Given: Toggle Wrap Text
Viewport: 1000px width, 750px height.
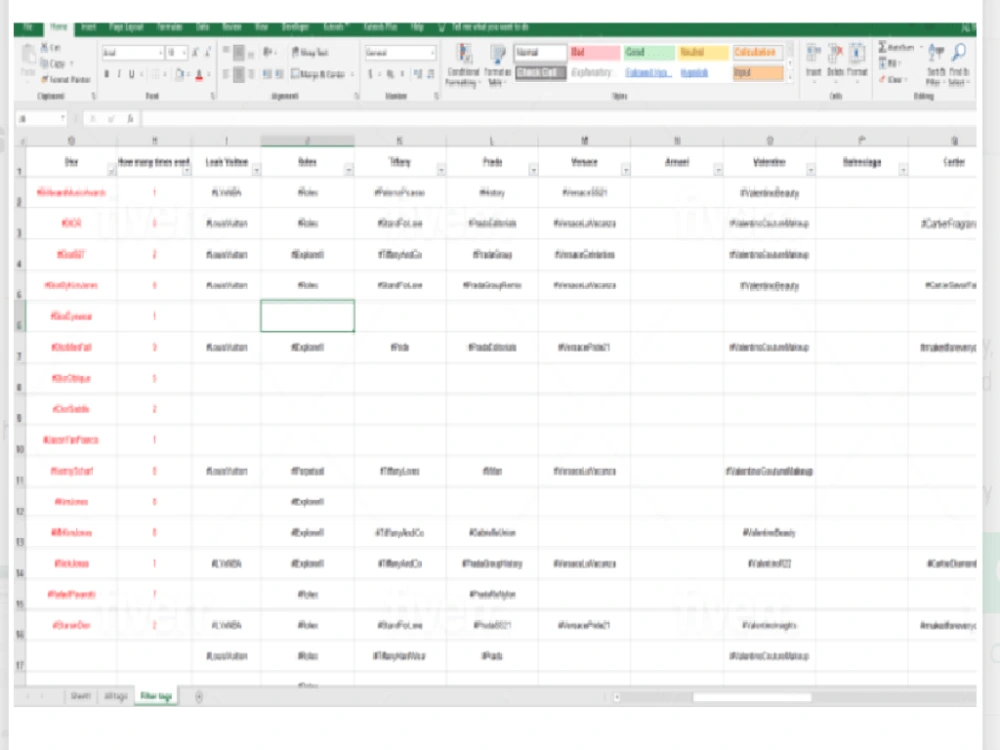Looking at the screenshot, I should 310,52.
